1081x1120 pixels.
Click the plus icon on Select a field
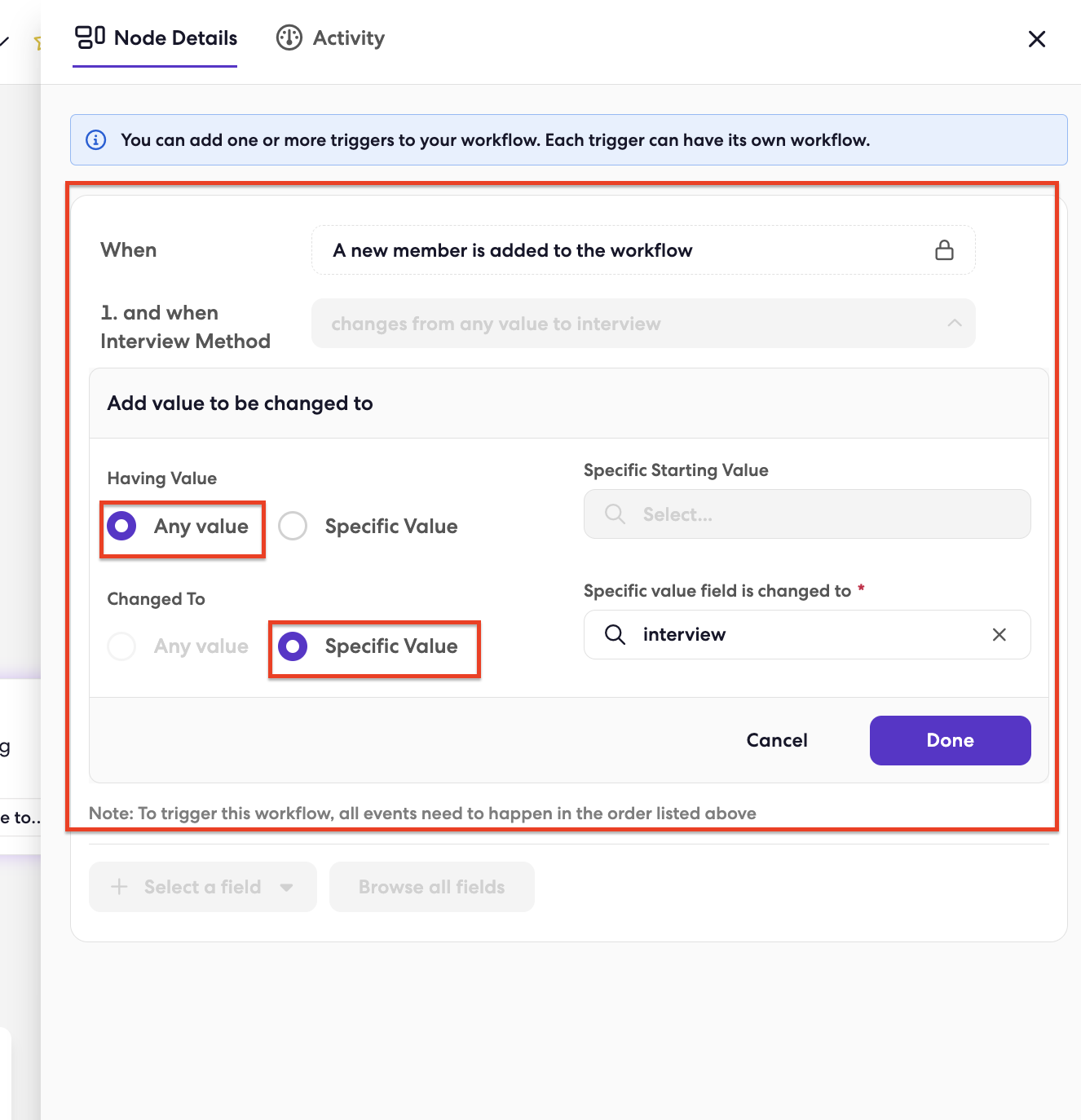point(119,887)
